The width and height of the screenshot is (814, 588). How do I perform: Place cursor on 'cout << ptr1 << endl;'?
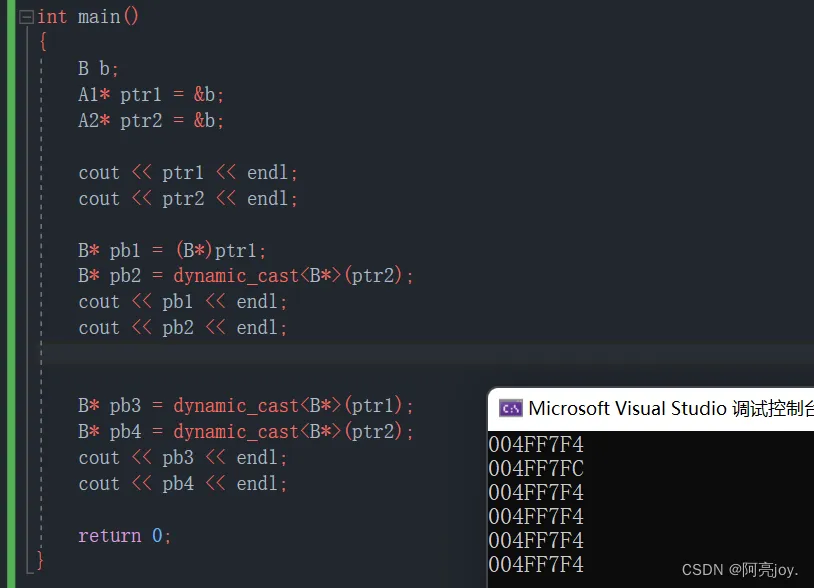[x=188, y=173]
